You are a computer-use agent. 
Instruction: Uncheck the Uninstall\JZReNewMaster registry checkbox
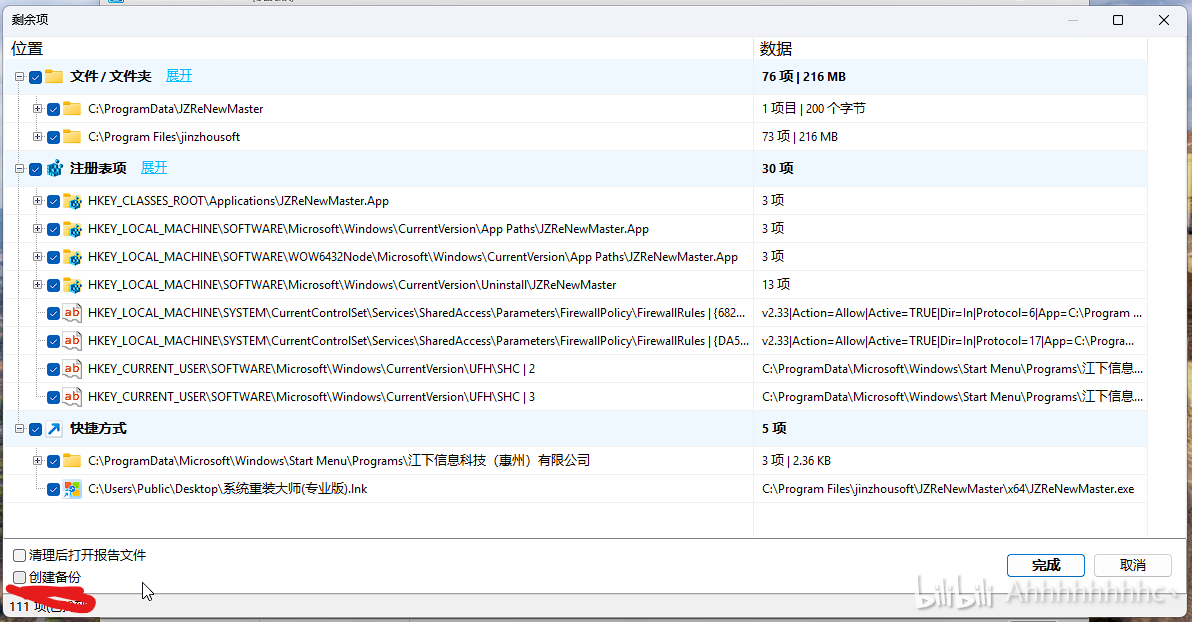coord(53,286)
